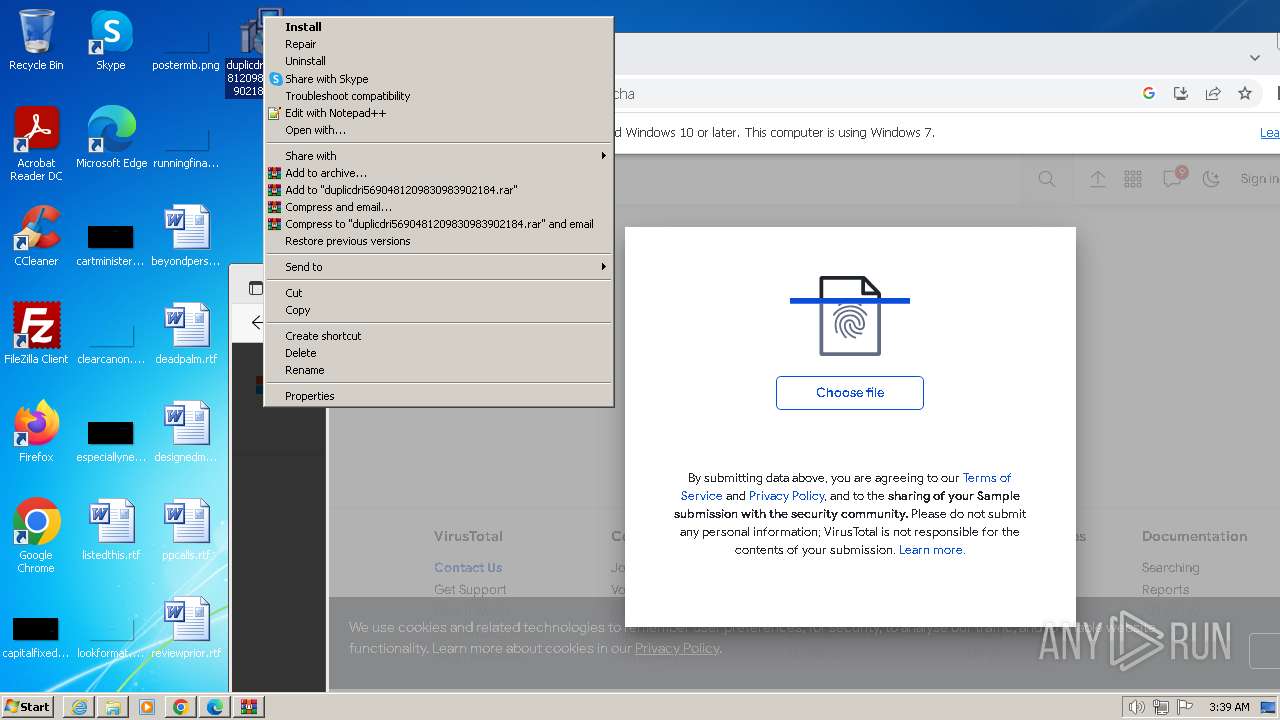Screen dimensions: 1280x720
Task: Choose Install from the context menu
Action: click(x=438, y=27)
